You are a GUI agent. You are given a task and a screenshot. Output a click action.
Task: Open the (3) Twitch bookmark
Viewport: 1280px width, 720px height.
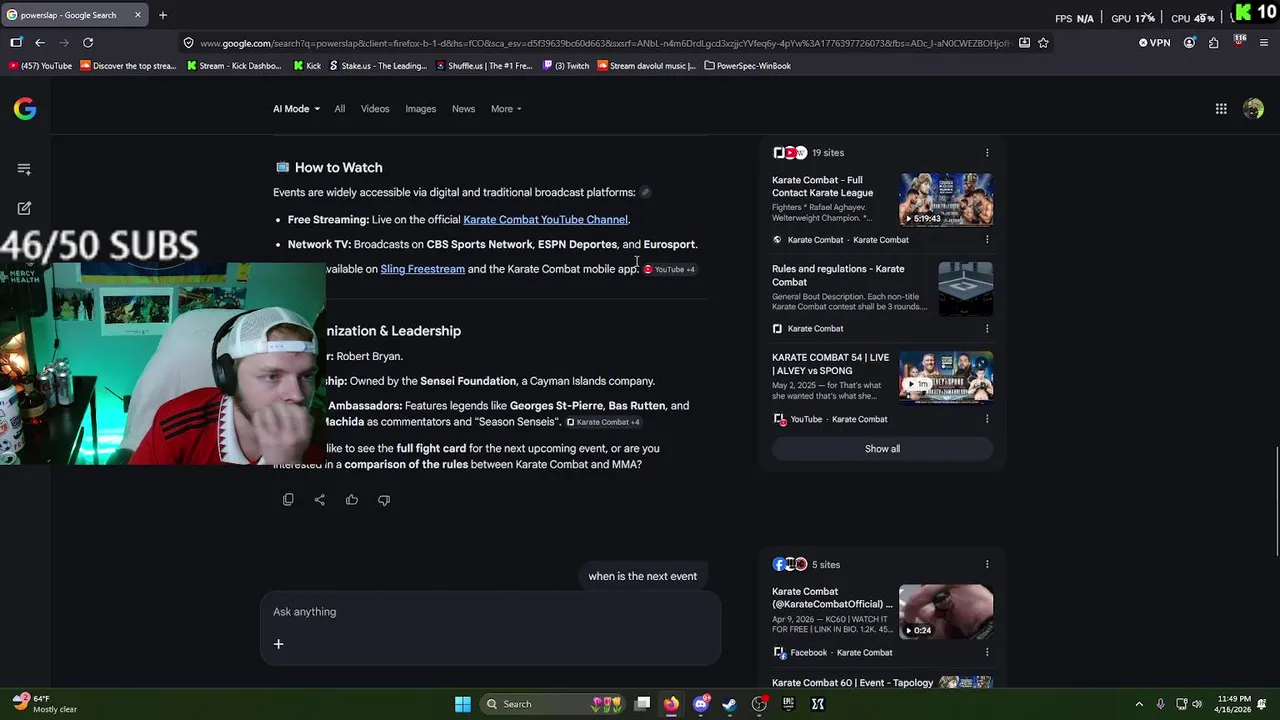click(566, 66)
